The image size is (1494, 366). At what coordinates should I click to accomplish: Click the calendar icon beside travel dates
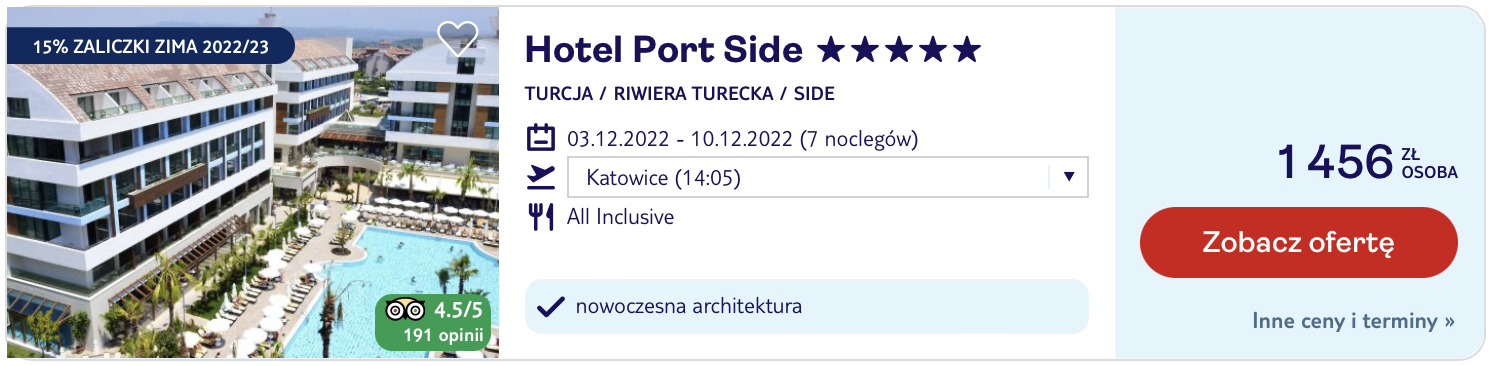click(x=541, y=138)
